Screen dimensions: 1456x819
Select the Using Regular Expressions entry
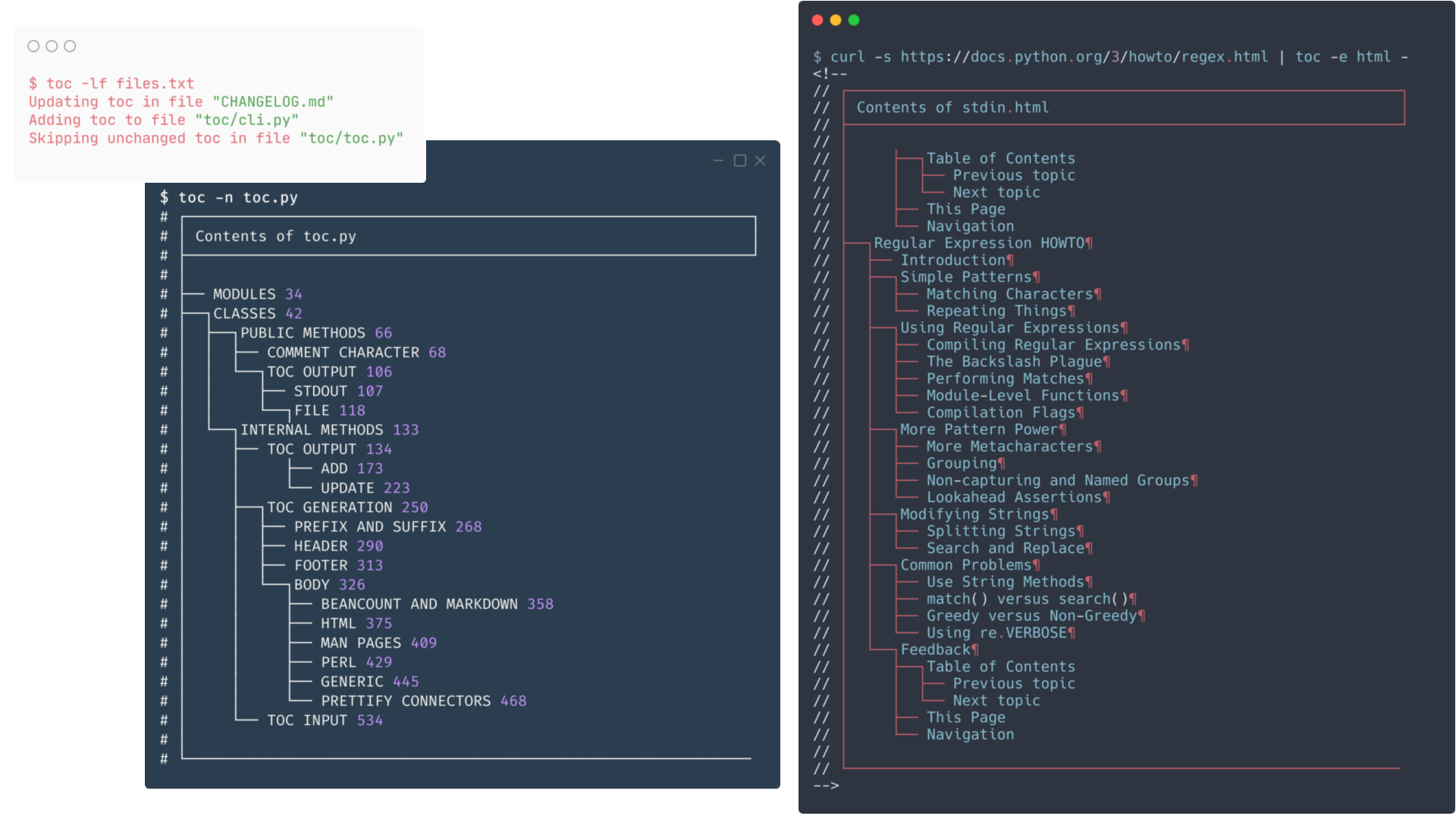(1014, 328)
